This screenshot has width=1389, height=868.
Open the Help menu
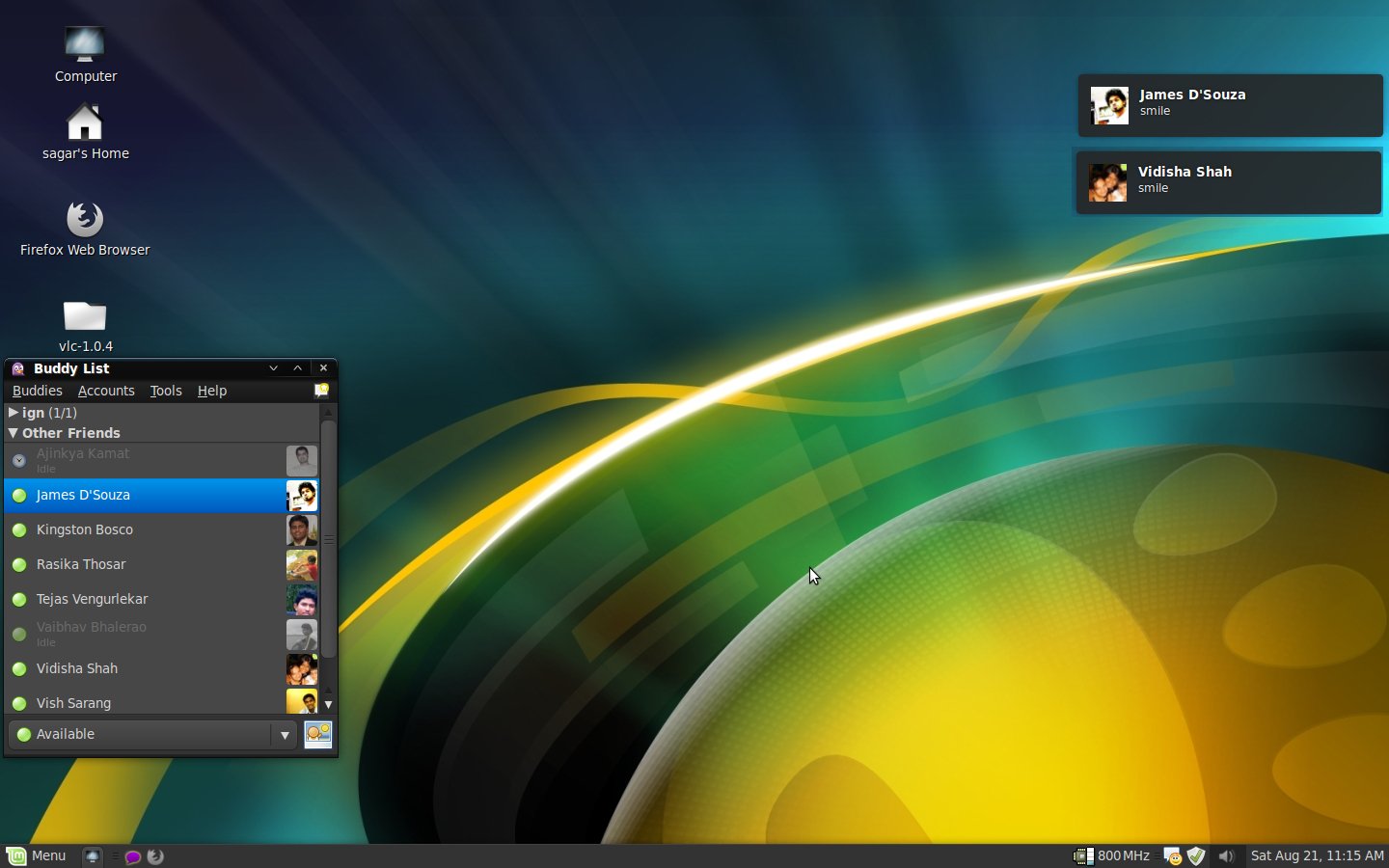point(212,391)
